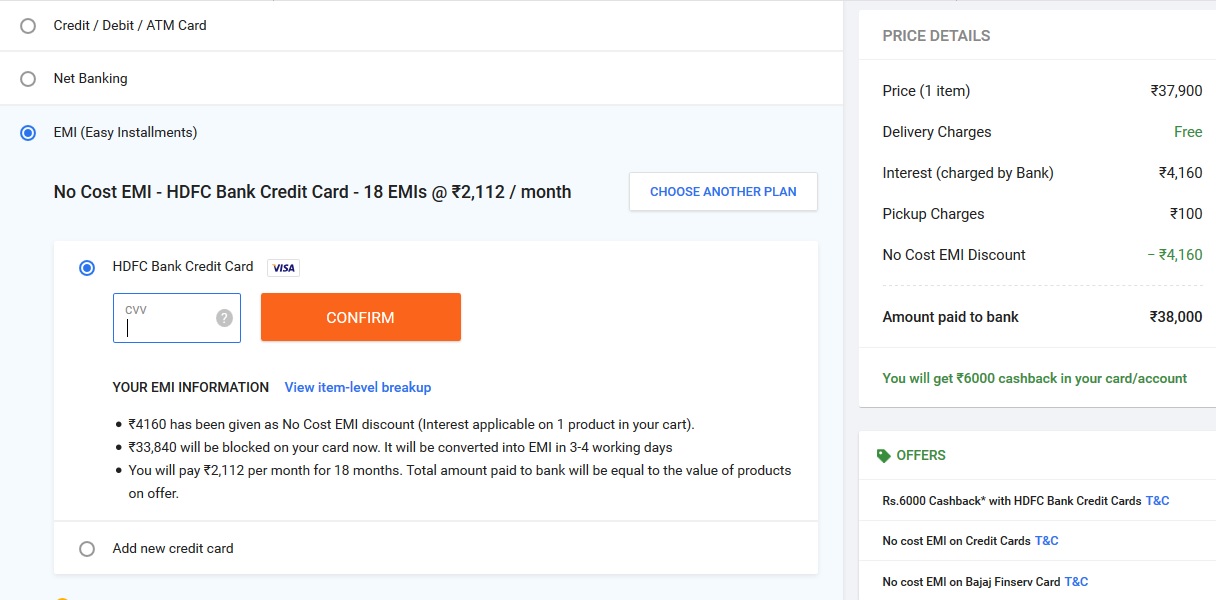The image size is (1216, 600).
Task: Click the VISA card logo
Action: (x=283, y=268)
